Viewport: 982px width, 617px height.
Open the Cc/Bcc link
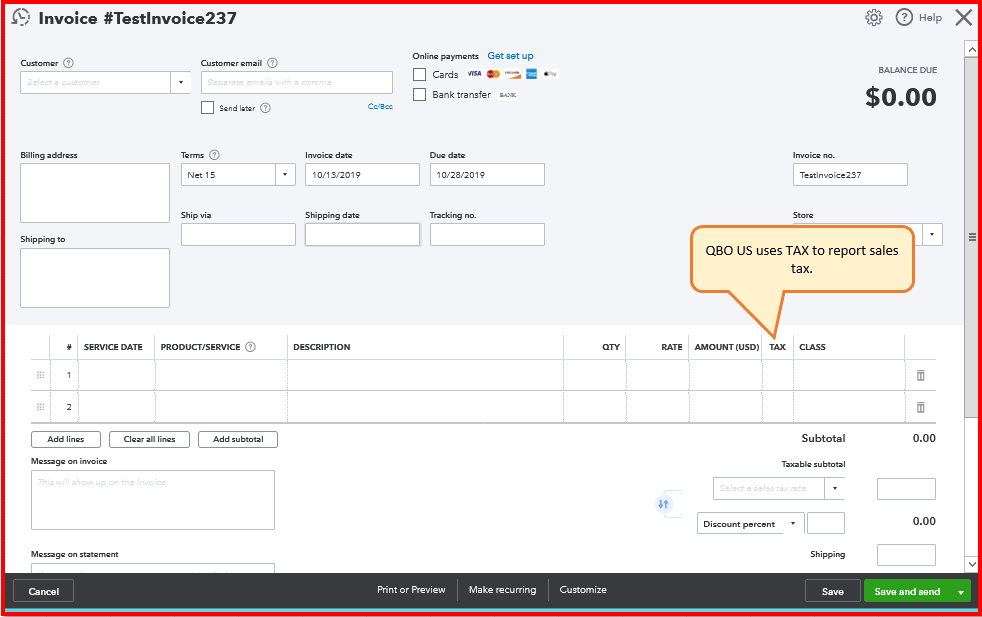380,106
